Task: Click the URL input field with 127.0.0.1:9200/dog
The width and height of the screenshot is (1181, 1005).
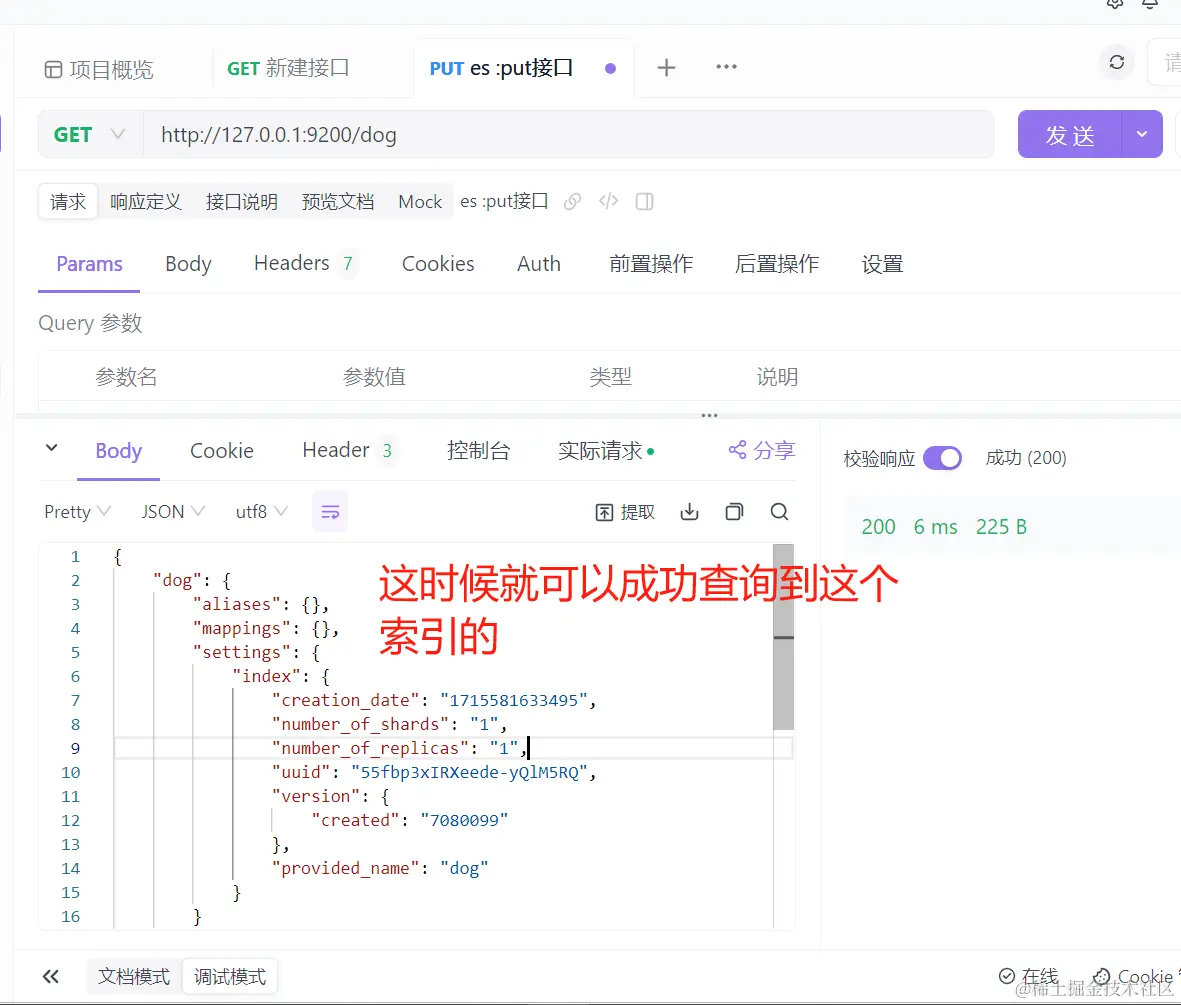Action: point(568,135)
